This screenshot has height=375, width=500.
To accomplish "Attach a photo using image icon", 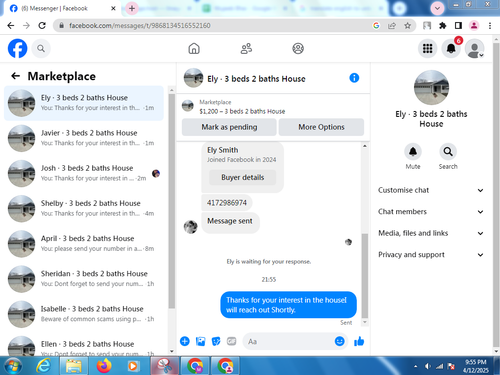I will (200, 341).
